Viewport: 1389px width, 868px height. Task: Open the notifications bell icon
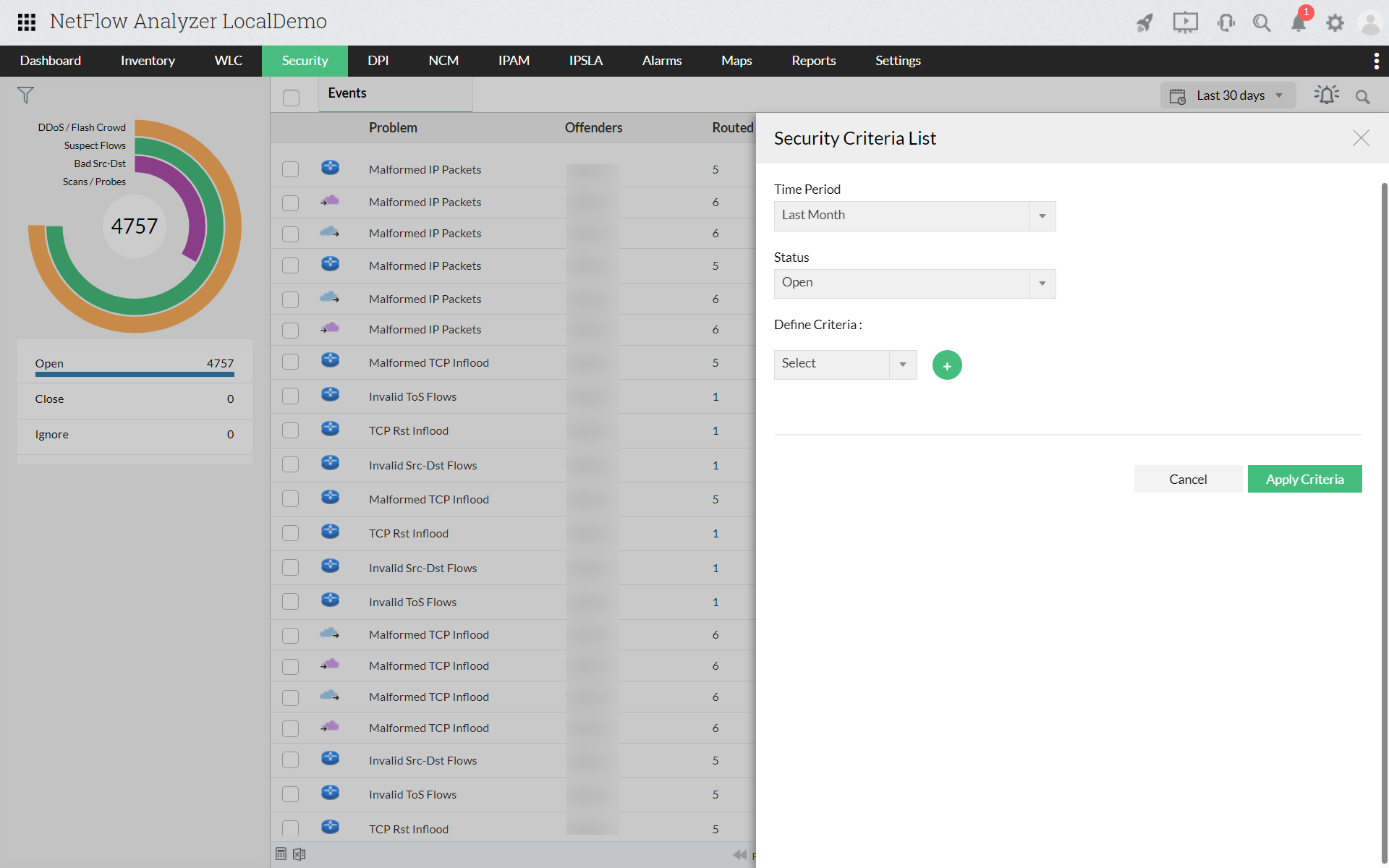1299,23
